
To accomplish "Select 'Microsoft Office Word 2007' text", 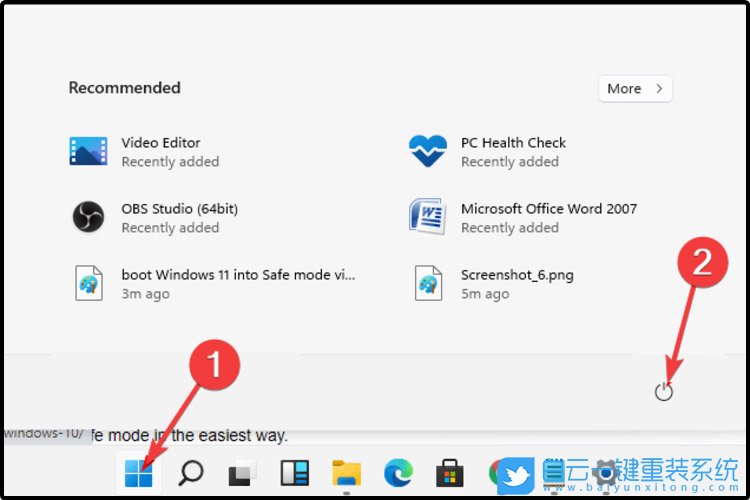I will coord(549,209).
